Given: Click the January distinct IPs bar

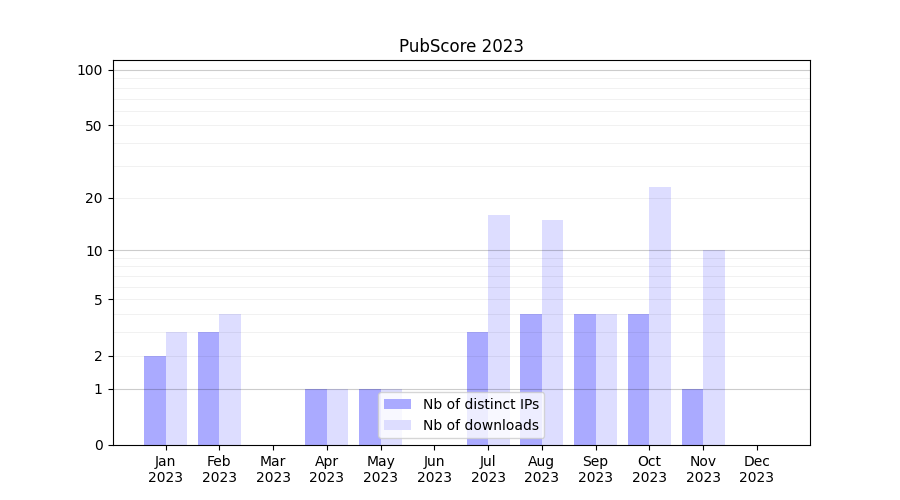Looking at the screenshot, I should 155,400.
